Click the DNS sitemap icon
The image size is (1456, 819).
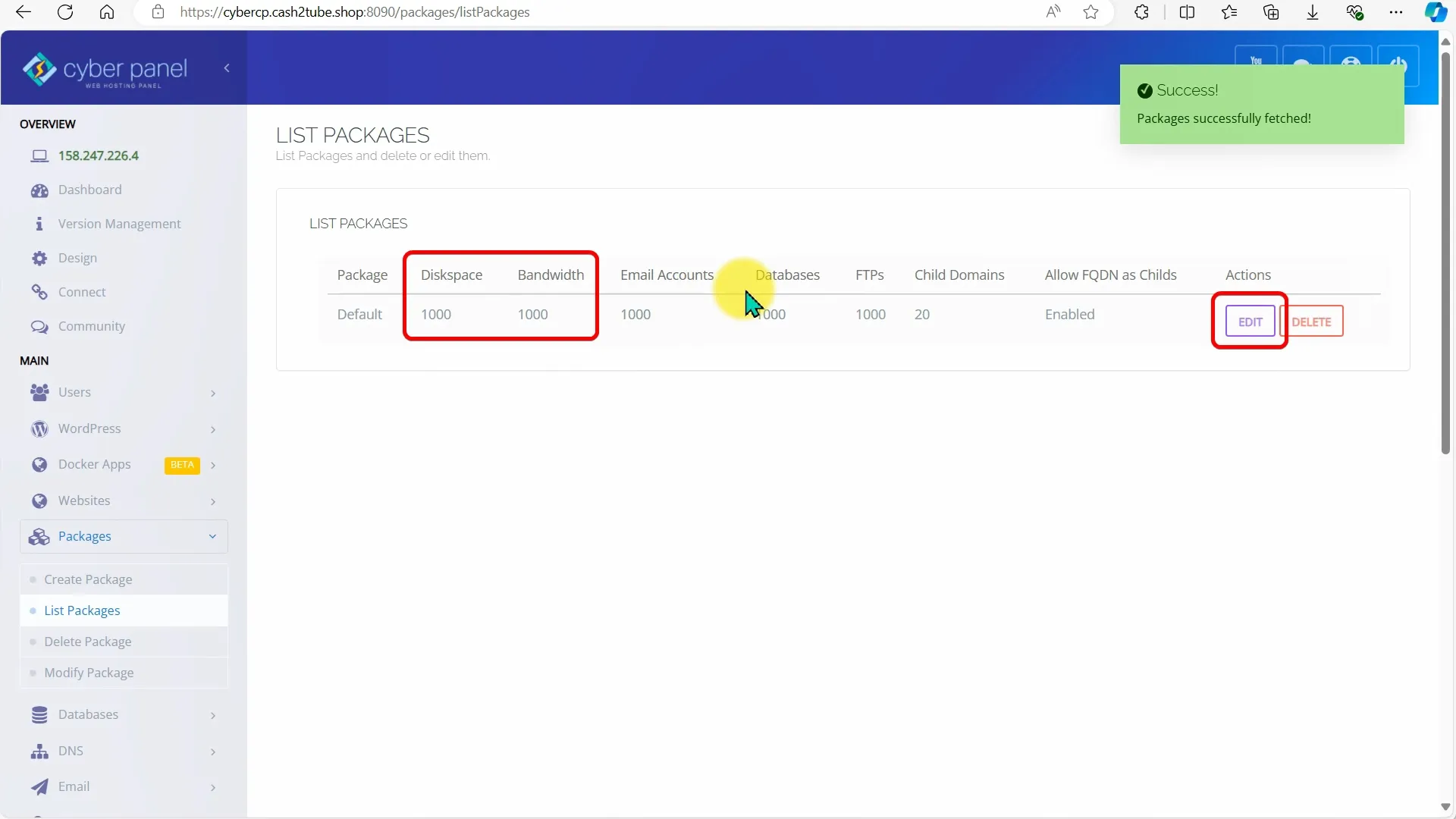tap(39, 752)
